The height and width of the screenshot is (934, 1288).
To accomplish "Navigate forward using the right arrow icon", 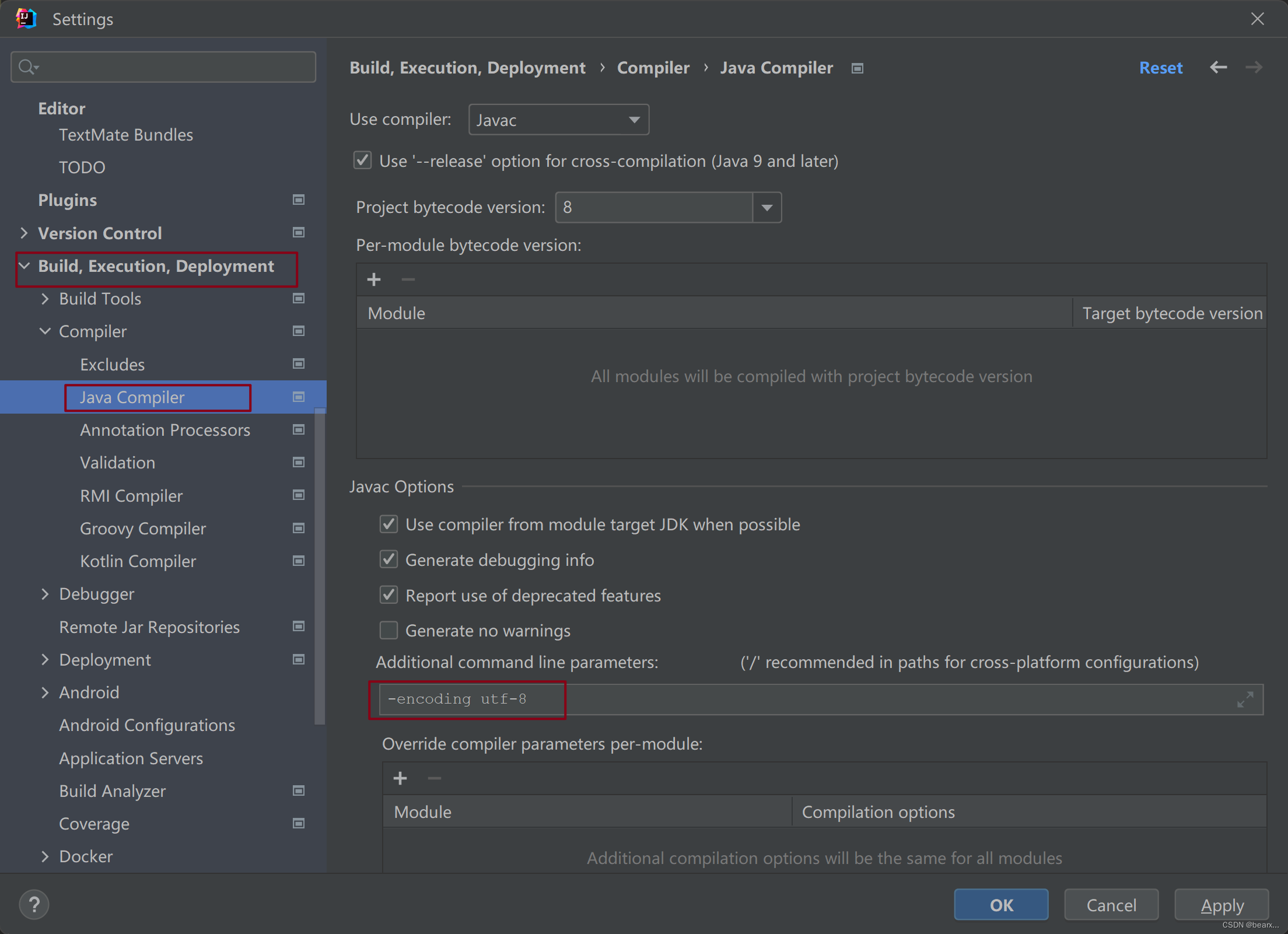I will point(1253,68).
